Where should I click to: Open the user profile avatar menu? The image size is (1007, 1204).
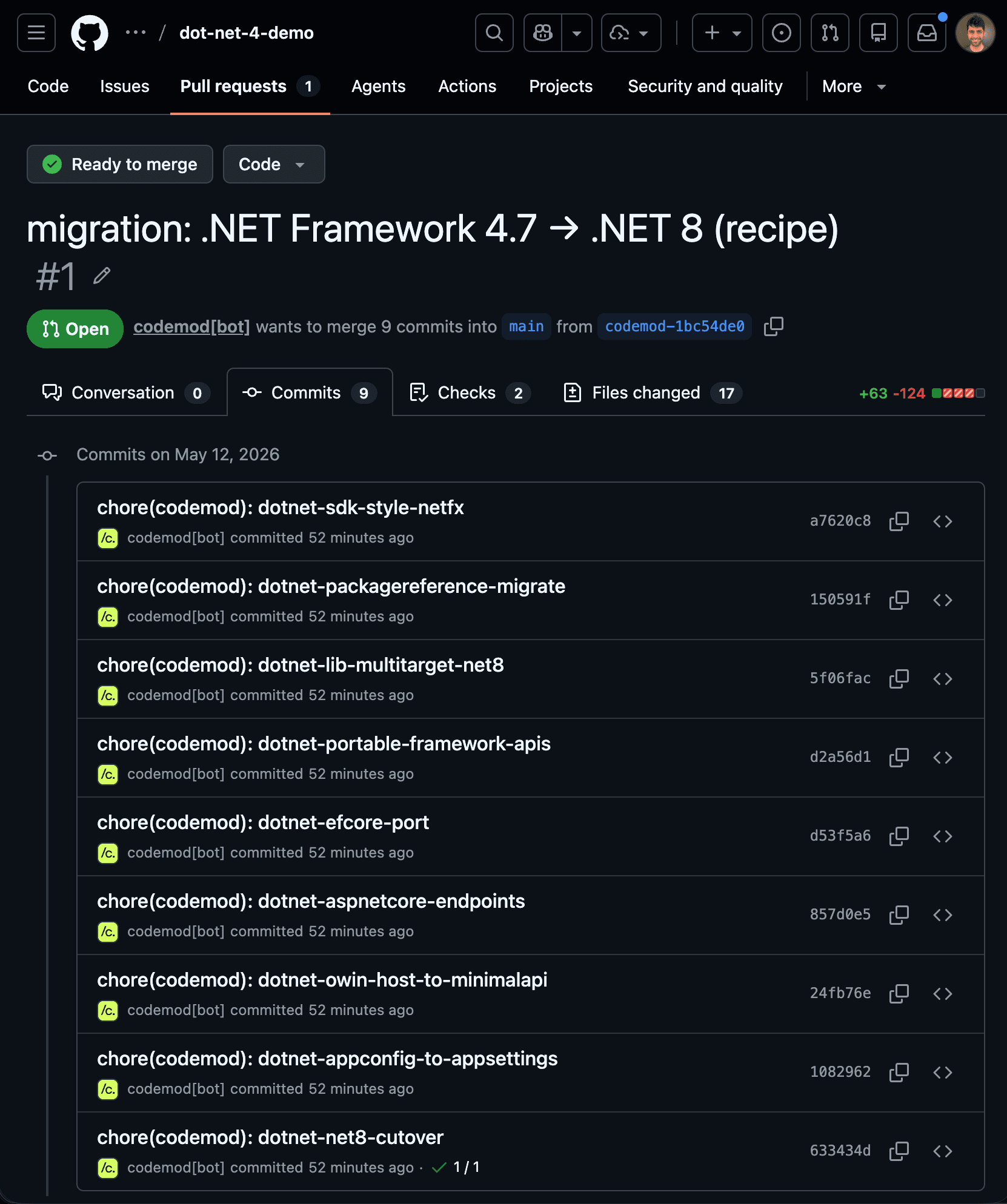(x=975, y=33)
